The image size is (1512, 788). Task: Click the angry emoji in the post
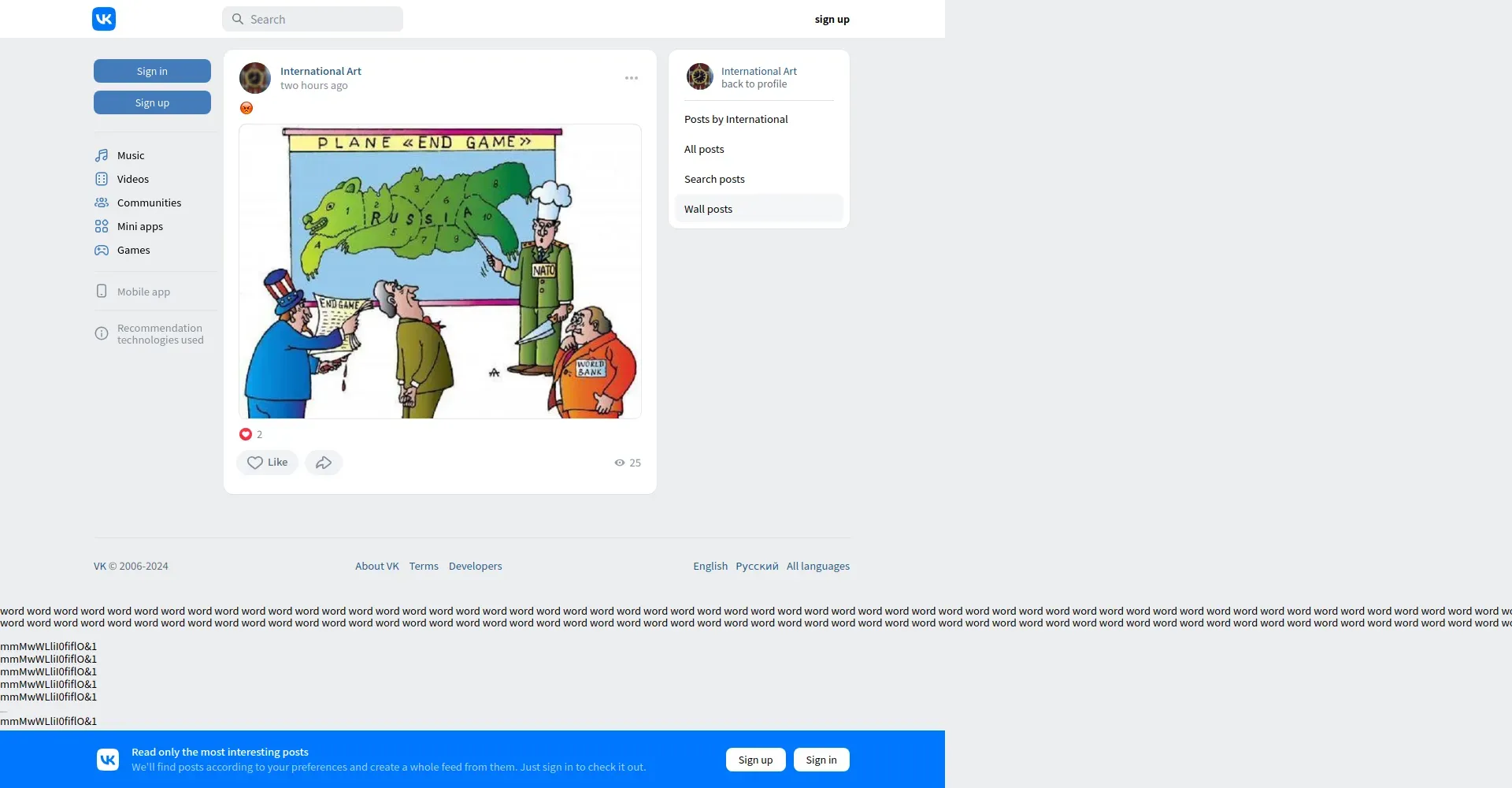click(246, 108)
